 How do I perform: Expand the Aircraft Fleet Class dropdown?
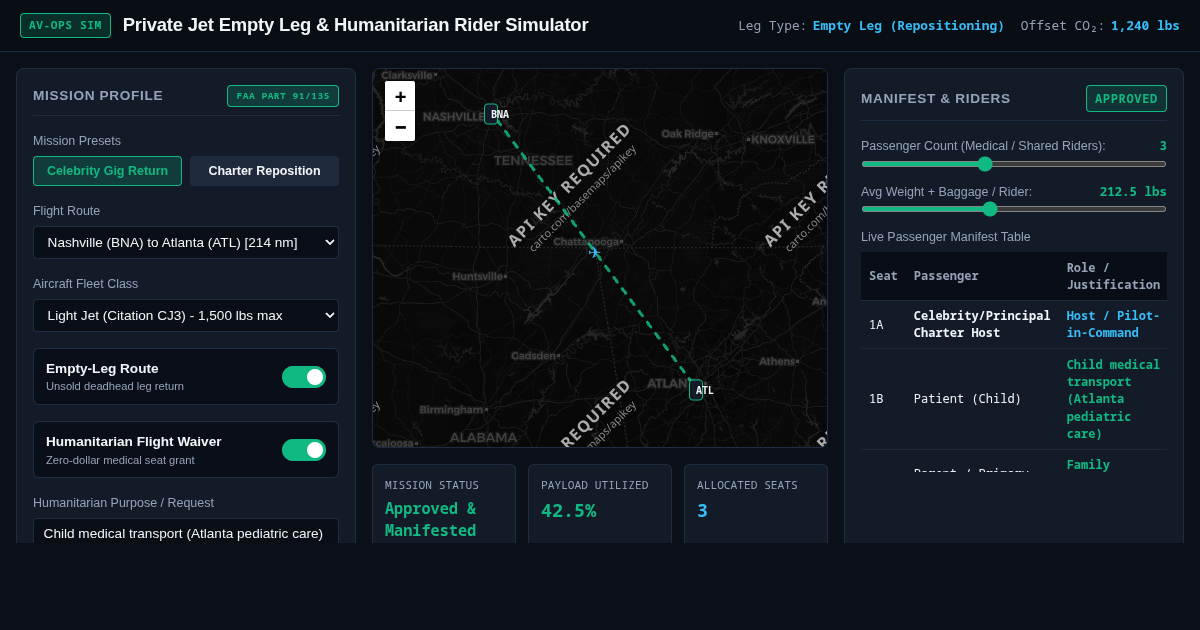186,315
